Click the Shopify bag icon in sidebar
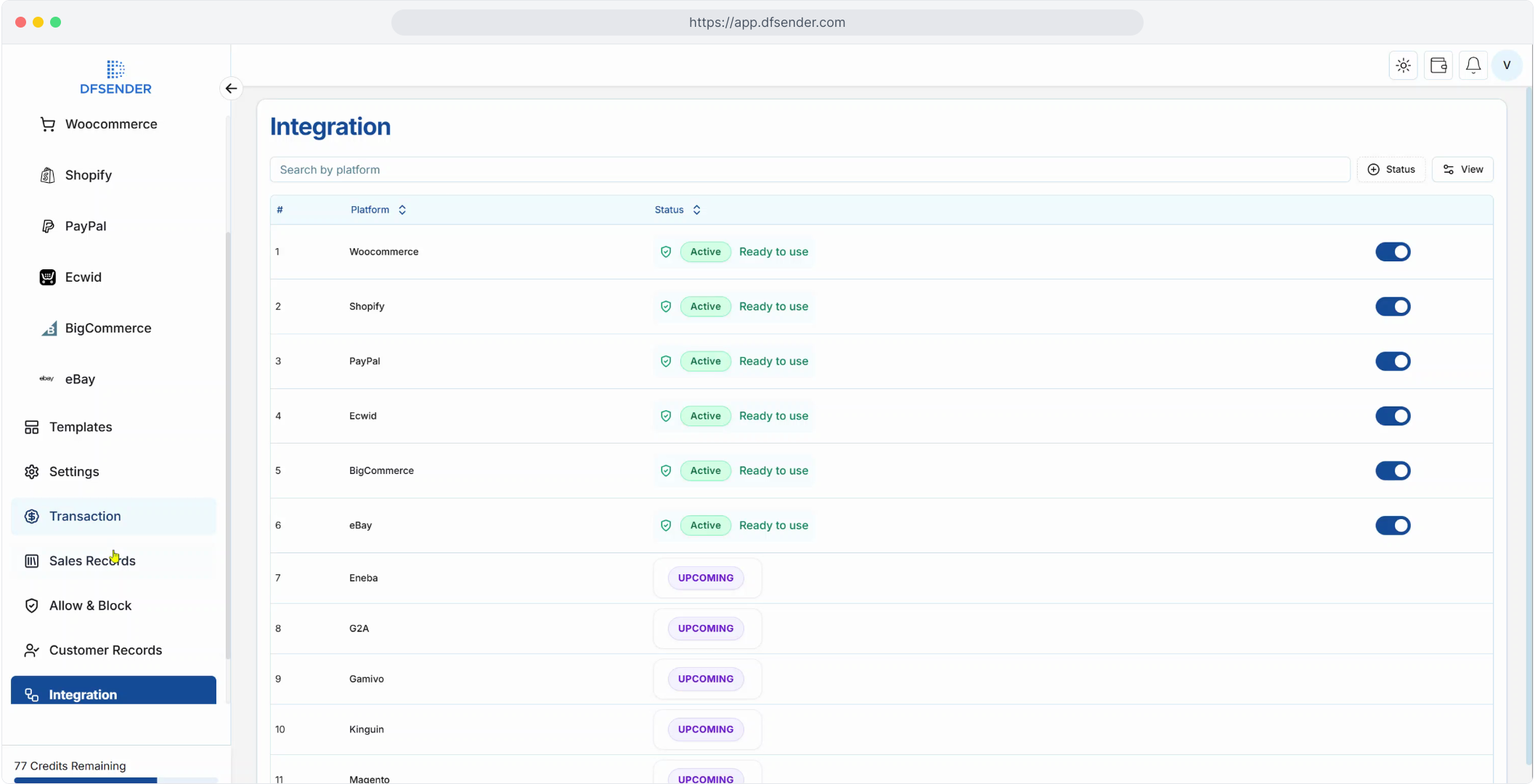 (x=47, y=175)
